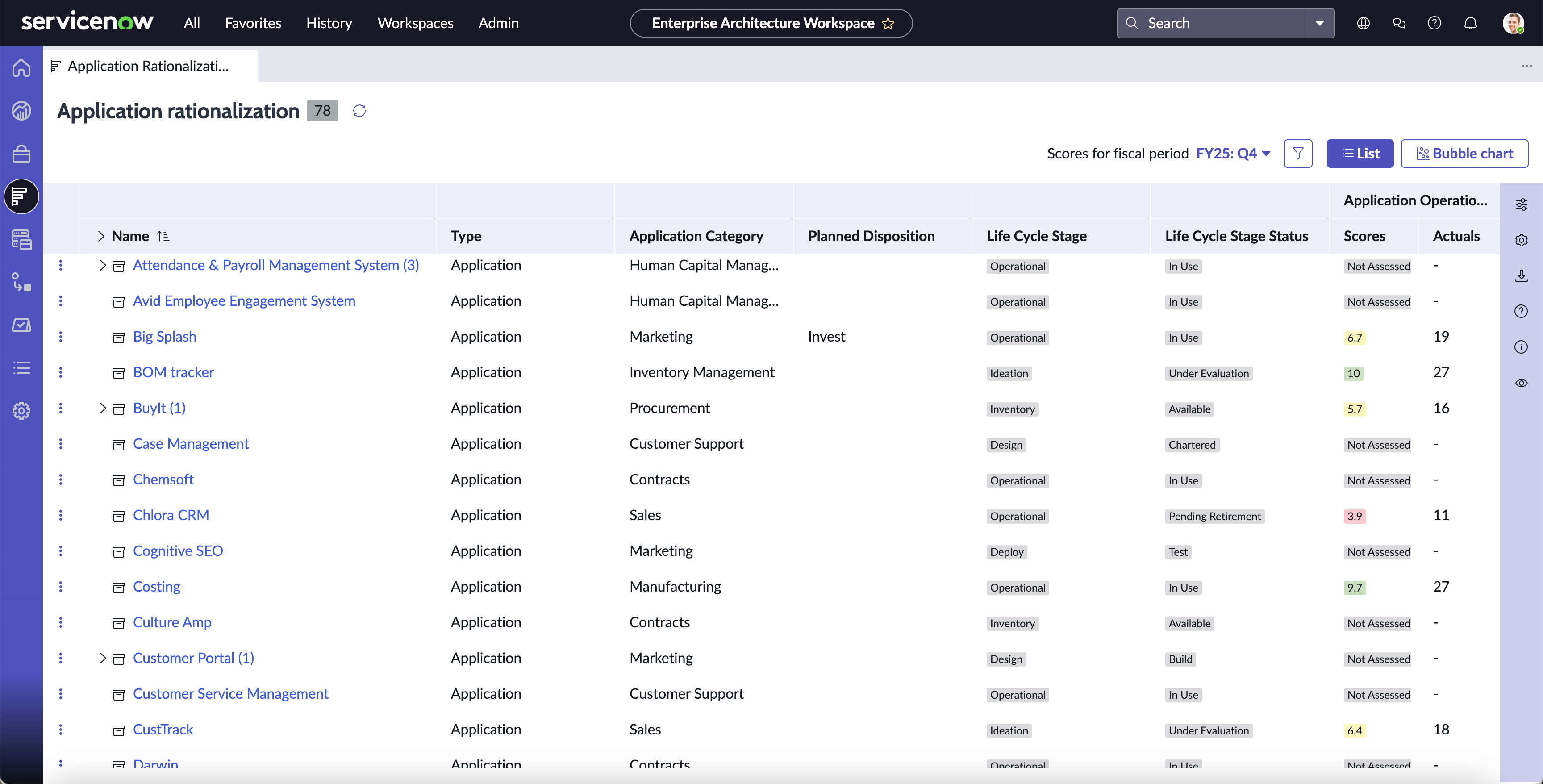Open the dashboard gauge icon in sidebar

pos(21,111)
